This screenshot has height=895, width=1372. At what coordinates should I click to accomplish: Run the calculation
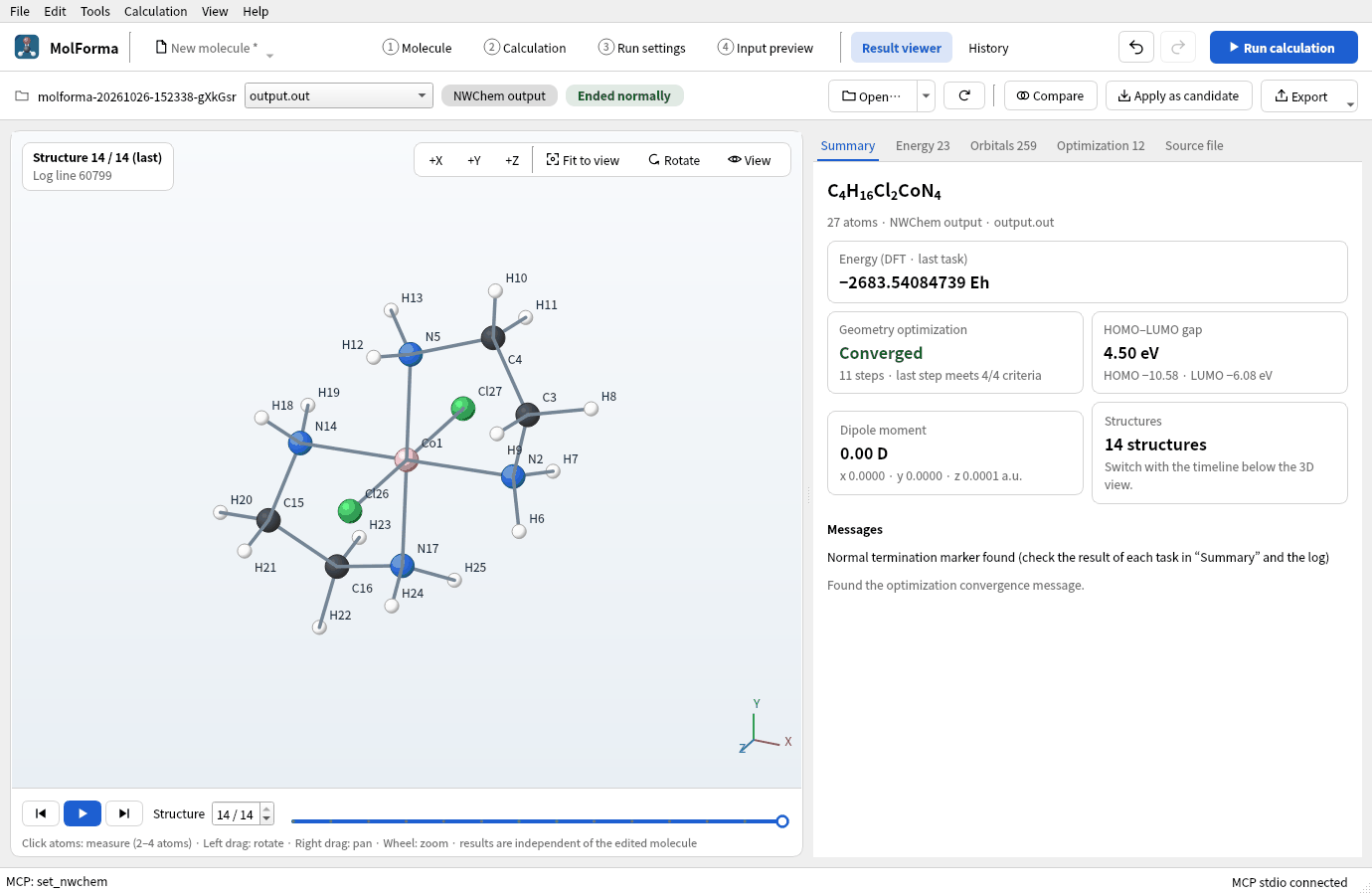1284,48
